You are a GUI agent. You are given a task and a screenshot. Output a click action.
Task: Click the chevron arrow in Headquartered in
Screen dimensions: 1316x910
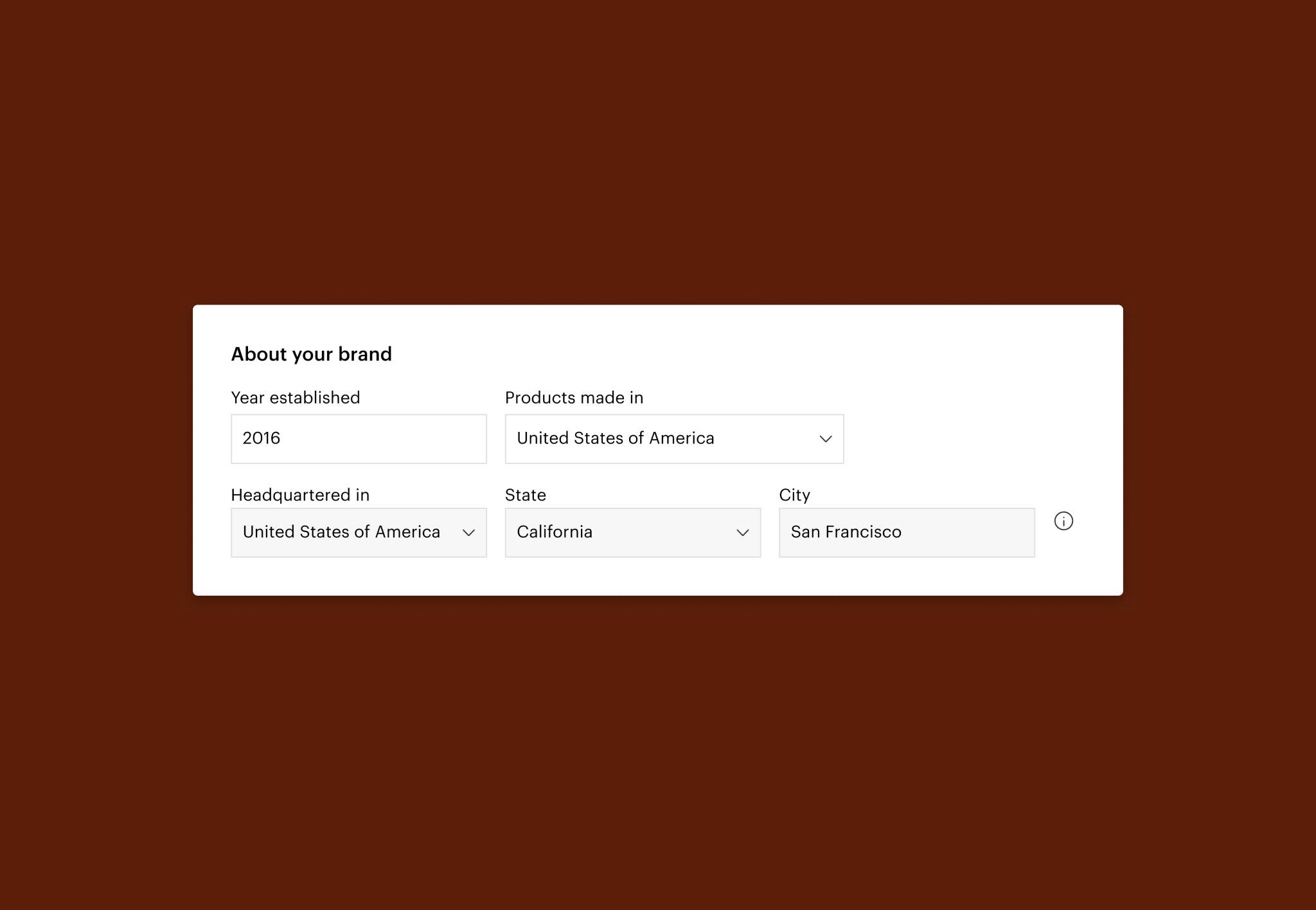[x=468, y=533]
